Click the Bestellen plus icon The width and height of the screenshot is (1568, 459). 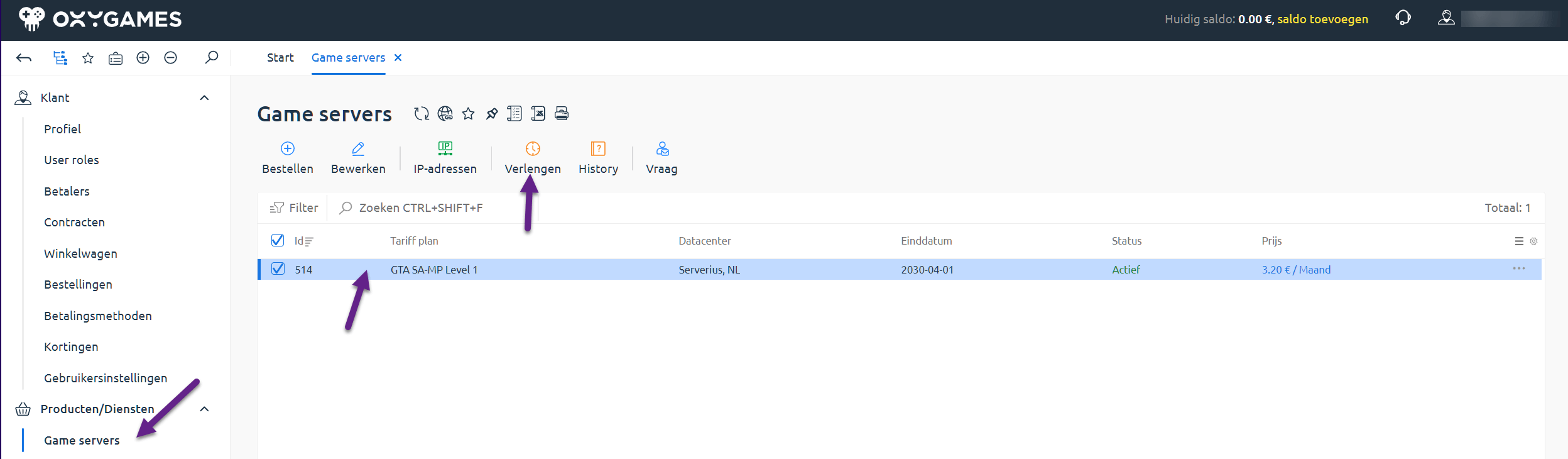[x=288, y=149]
